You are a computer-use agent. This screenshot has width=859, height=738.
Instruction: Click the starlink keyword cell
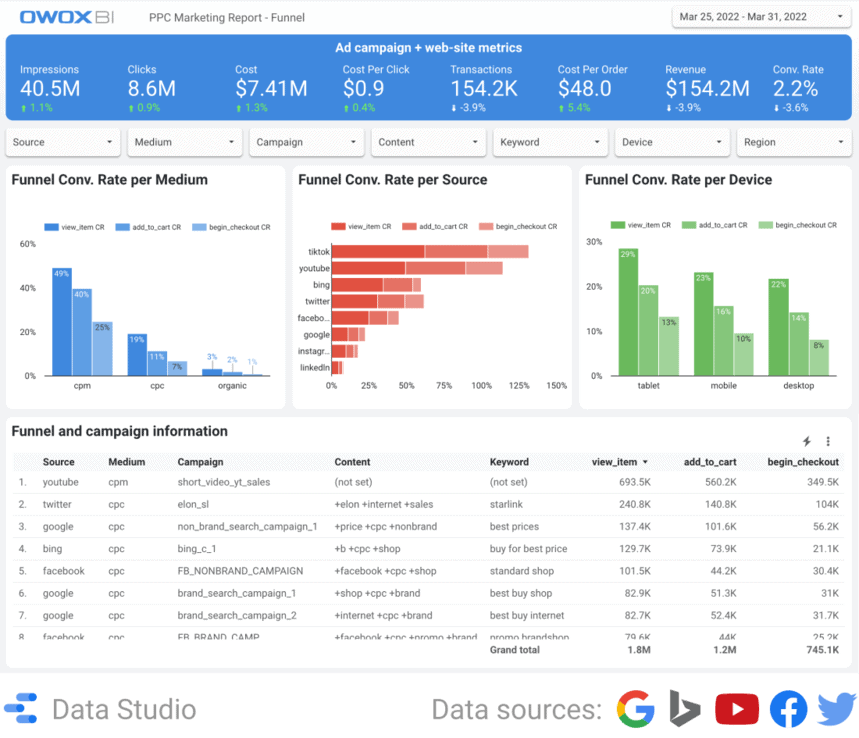506,505
